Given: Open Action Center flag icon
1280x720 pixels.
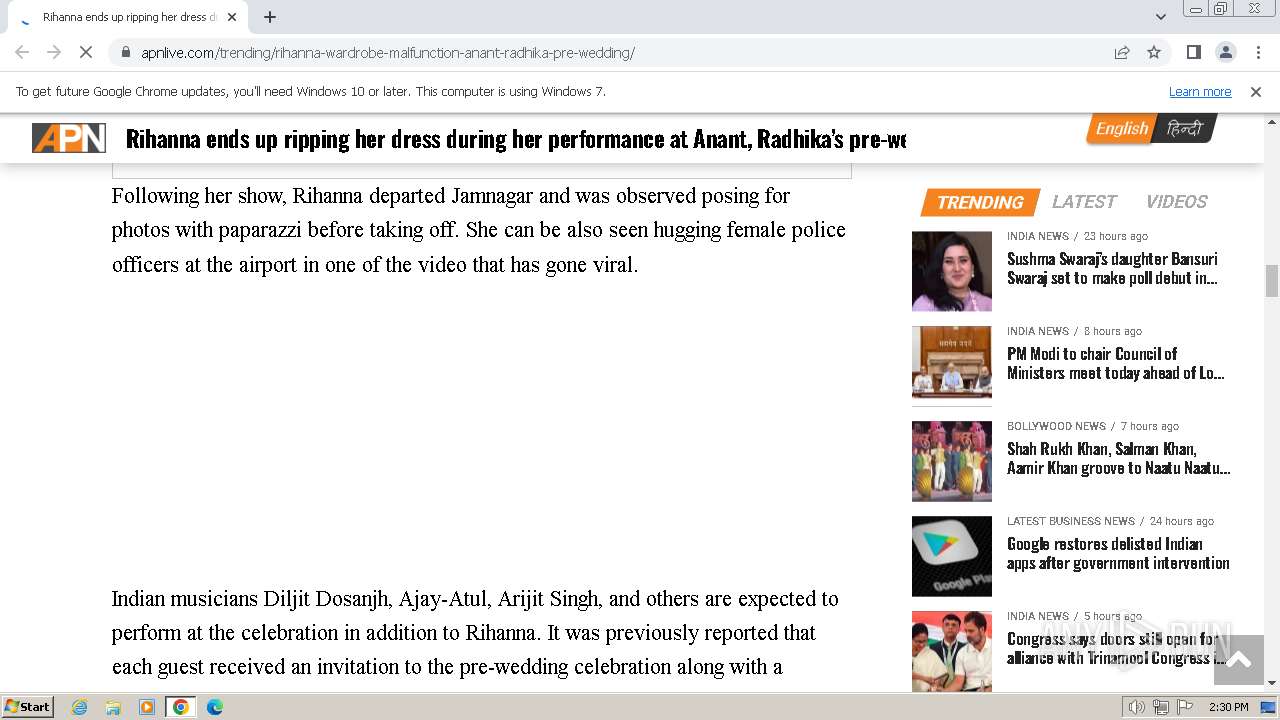Looking at the screenshot, I should pos(1185,707).
